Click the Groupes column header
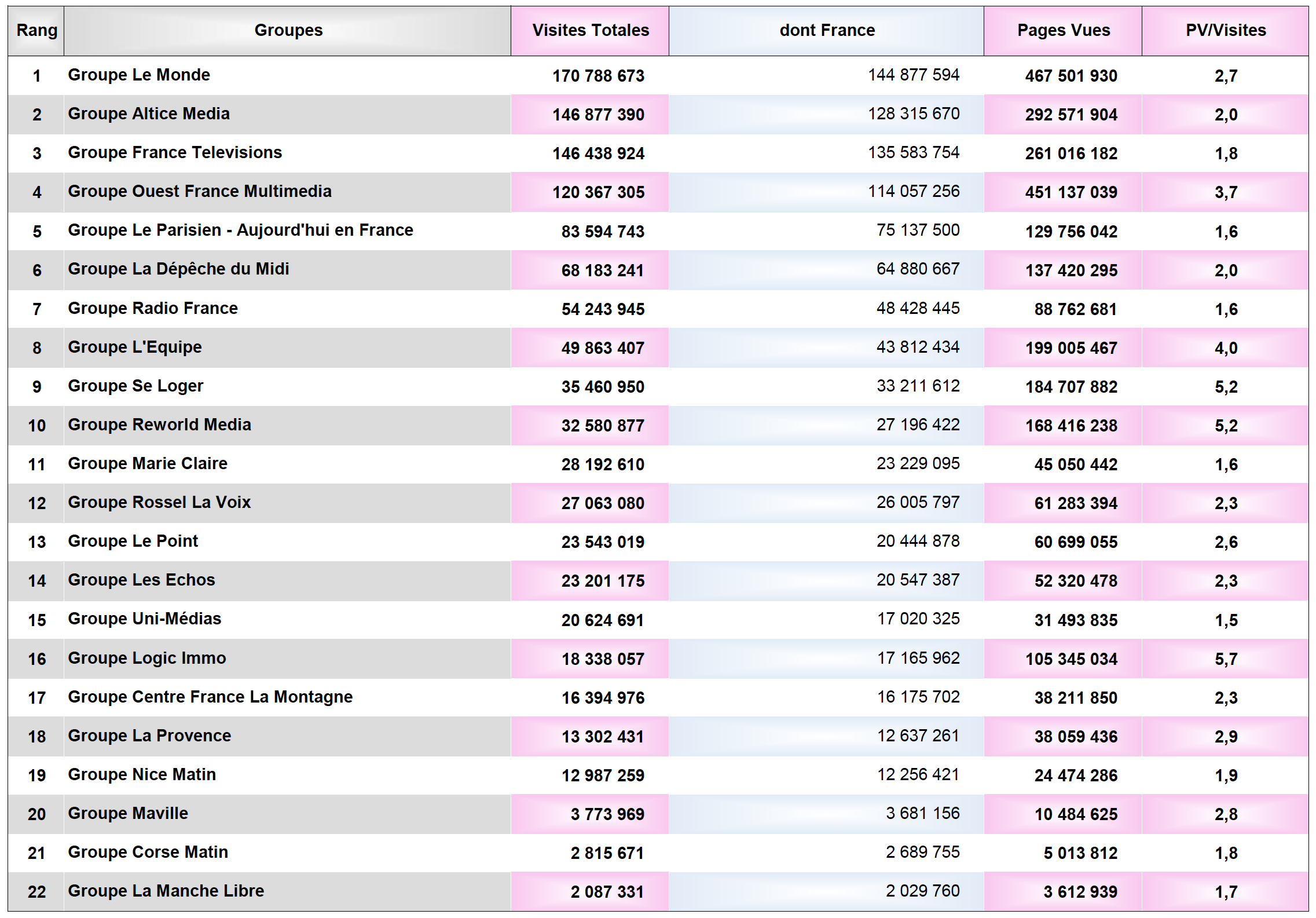The height and width of the screenshot is (918, 1316). pyautogui.click(x=288, y=31)
